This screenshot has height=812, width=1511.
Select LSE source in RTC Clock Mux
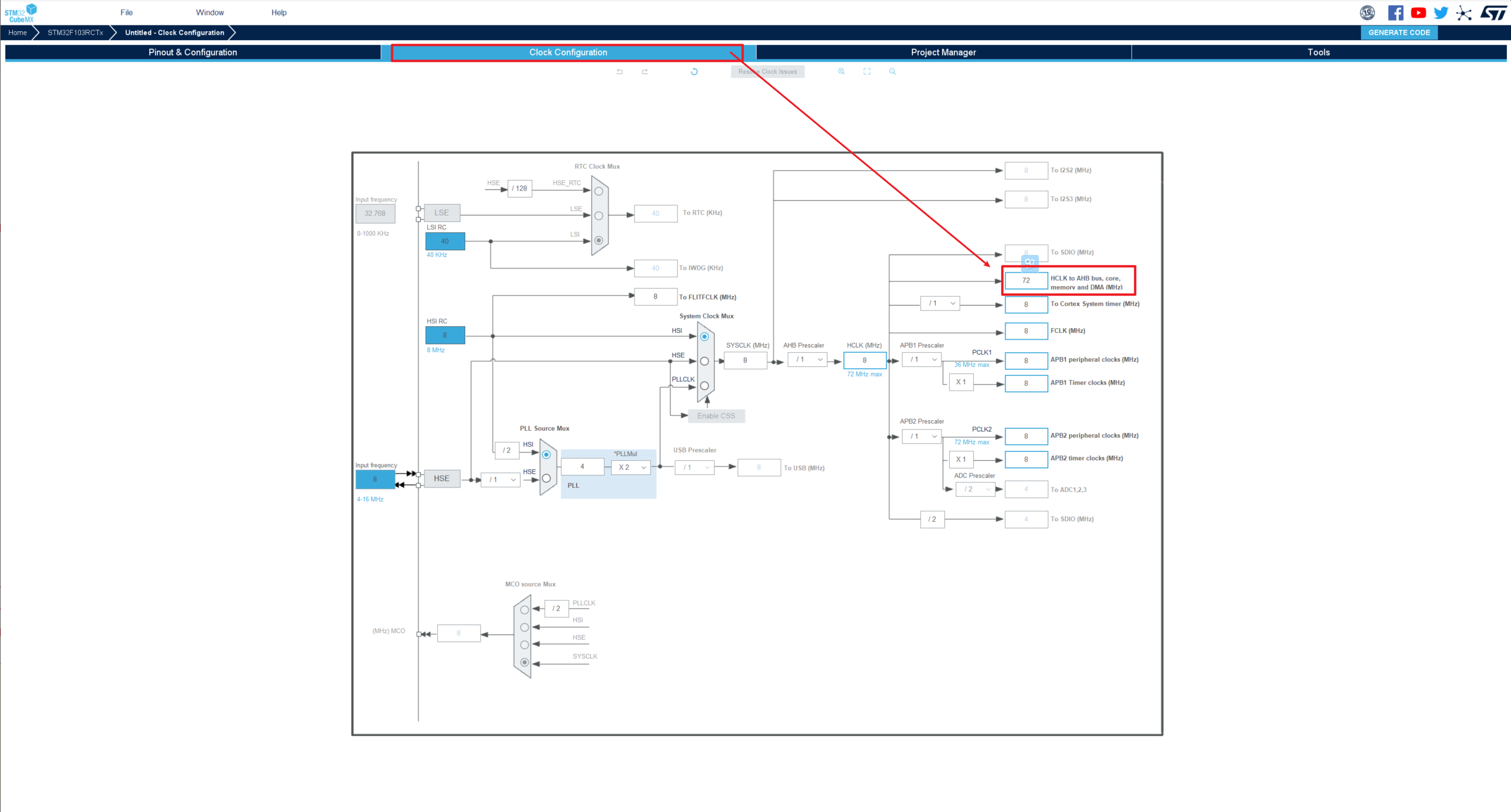pyautogui.click(x=598, y=216)
